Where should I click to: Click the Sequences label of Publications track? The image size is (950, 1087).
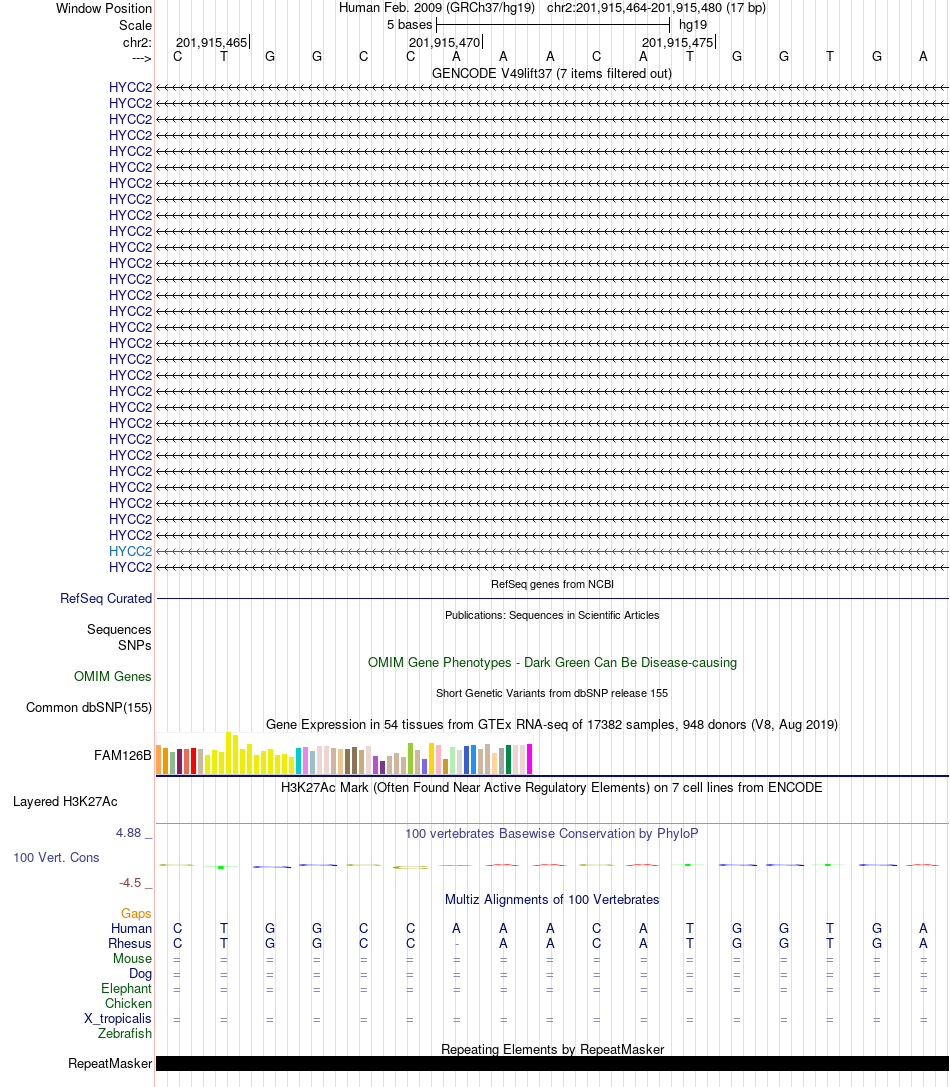(119, 629)
